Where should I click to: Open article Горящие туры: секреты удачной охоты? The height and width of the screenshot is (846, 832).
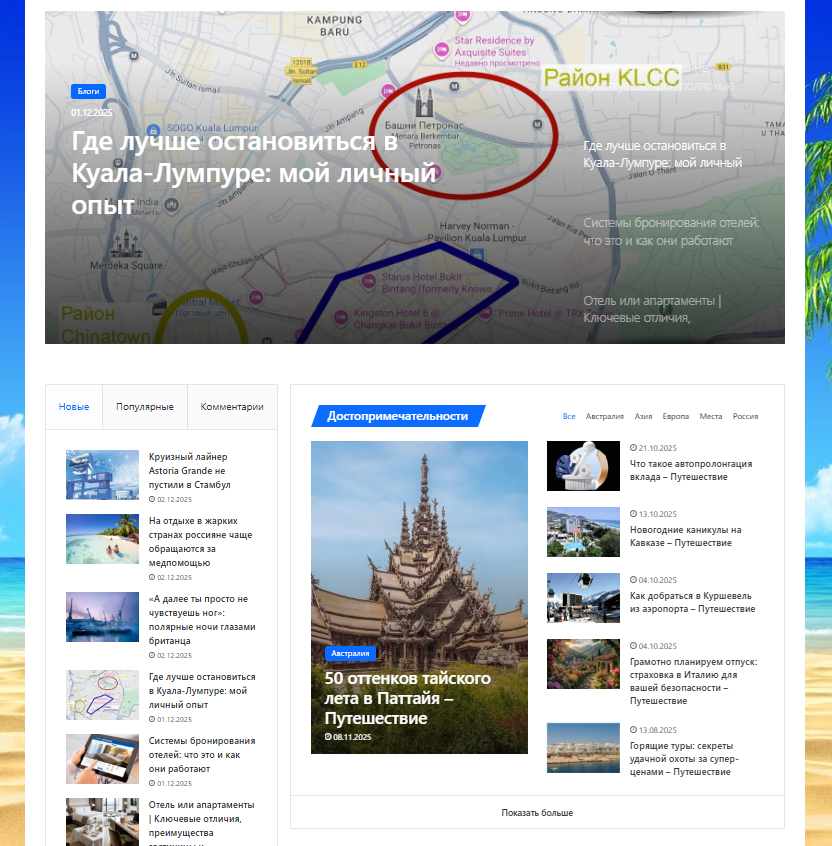pyautogui.click(x=684, y=759)
